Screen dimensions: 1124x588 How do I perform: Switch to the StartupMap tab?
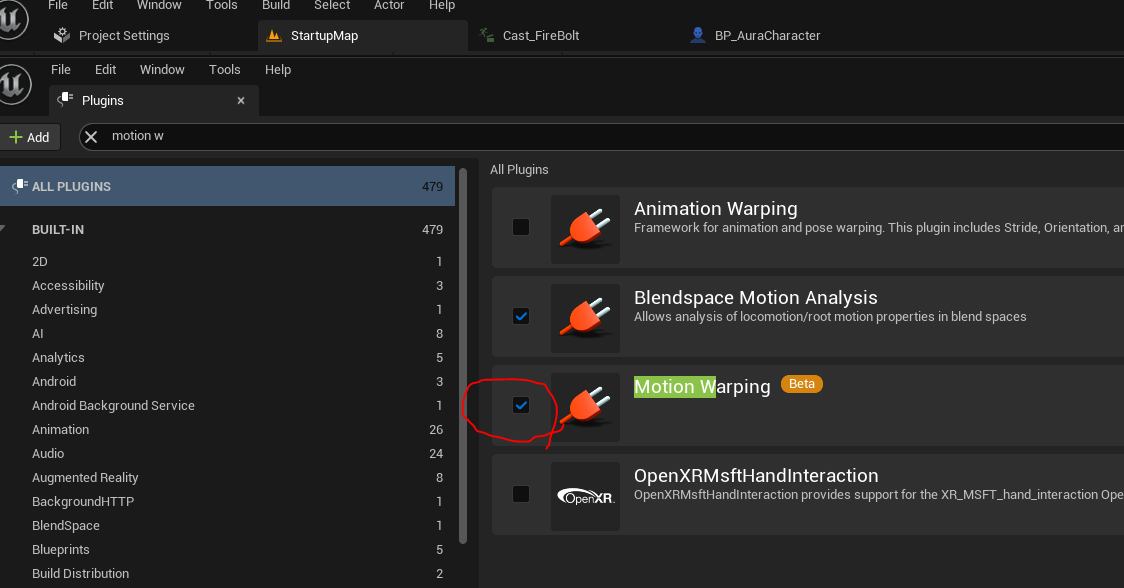click(363, 35)
